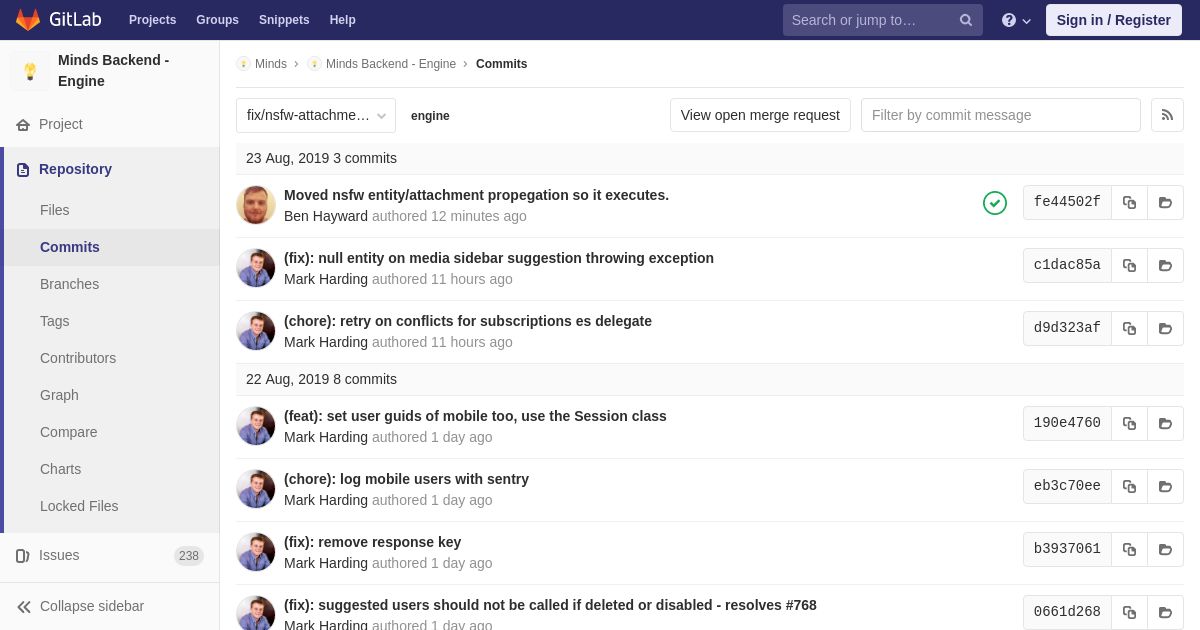Image resolution: width=1200 pixels, height=630 pixels.
Task: Copy commit SHA fe44502f
Action: [x=1129, y=202]
